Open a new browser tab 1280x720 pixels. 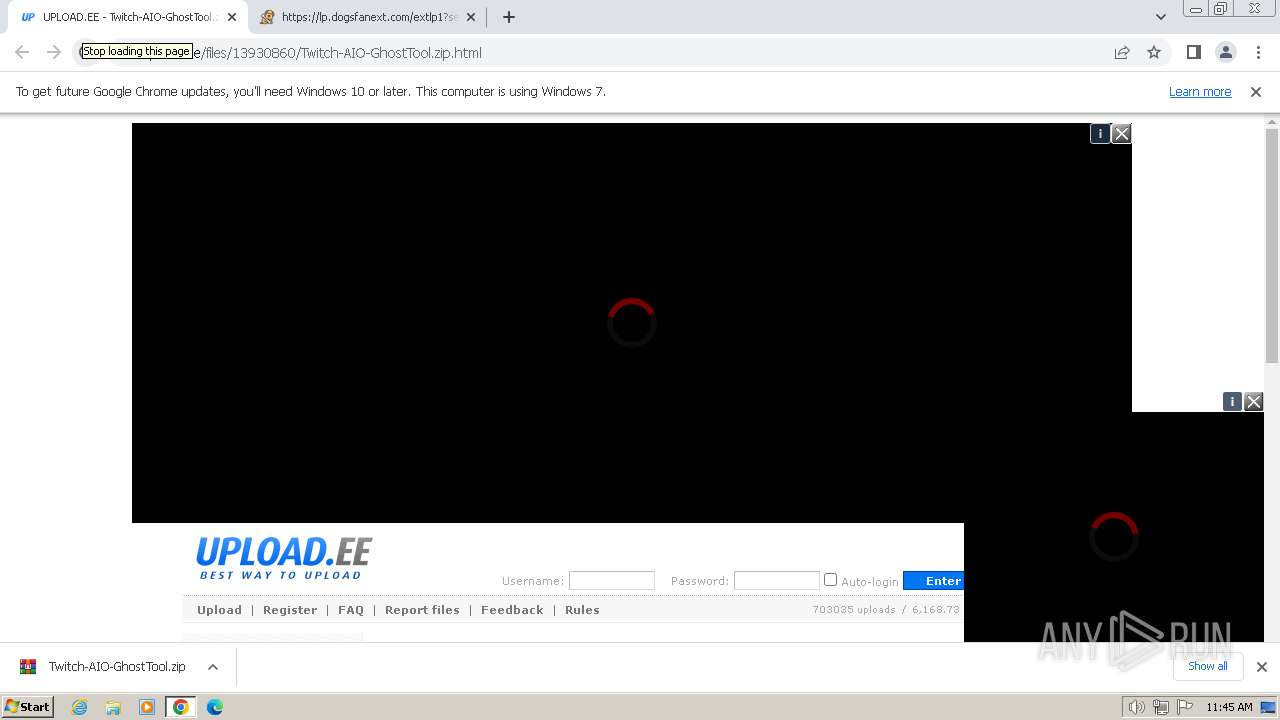[x=509, y=17]
